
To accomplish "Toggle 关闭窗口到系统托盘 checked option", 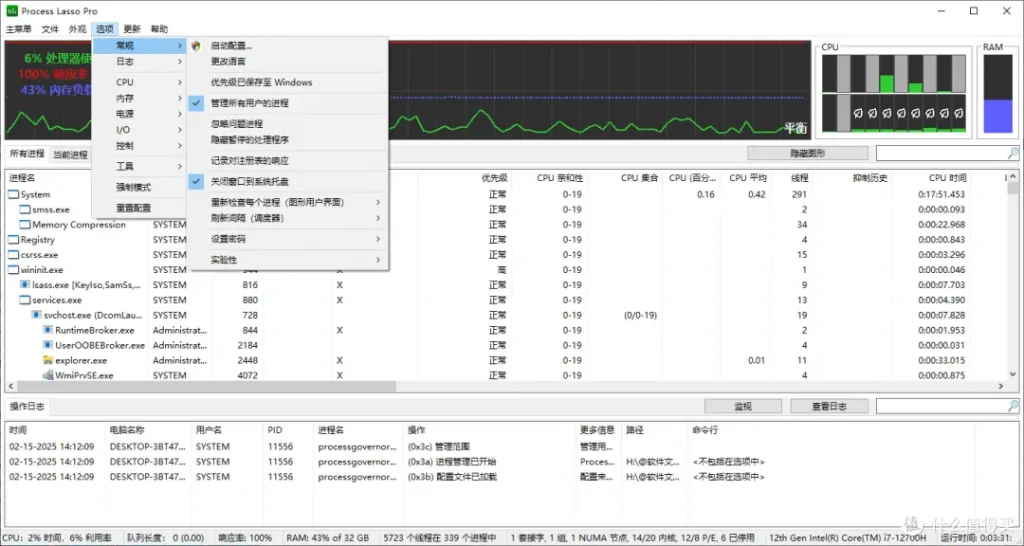I will click(288, 182).
